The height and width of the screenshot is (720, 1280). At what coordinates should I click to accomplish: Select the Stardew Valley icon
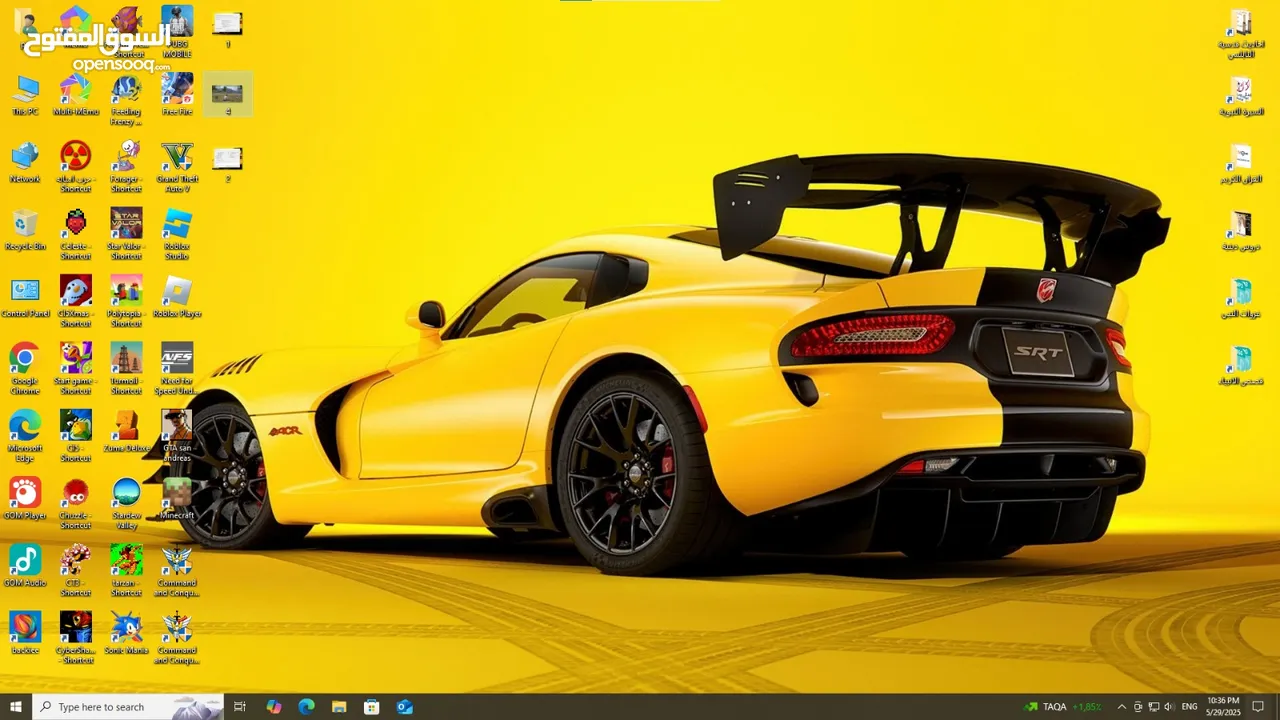tap(126, 503)
